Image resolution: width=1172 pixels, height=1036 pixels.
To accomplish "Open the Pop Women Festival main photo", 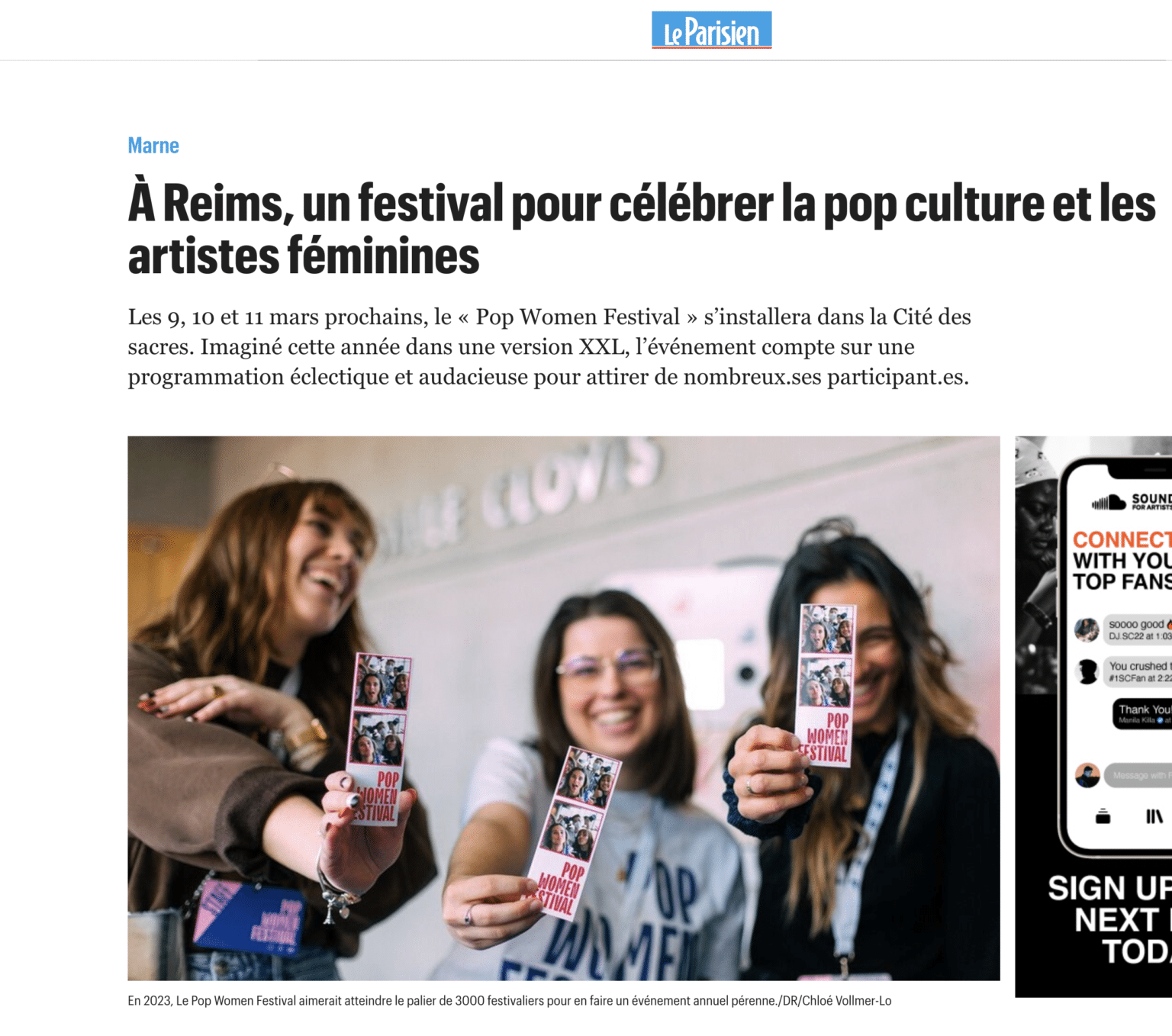I will 563,708.
